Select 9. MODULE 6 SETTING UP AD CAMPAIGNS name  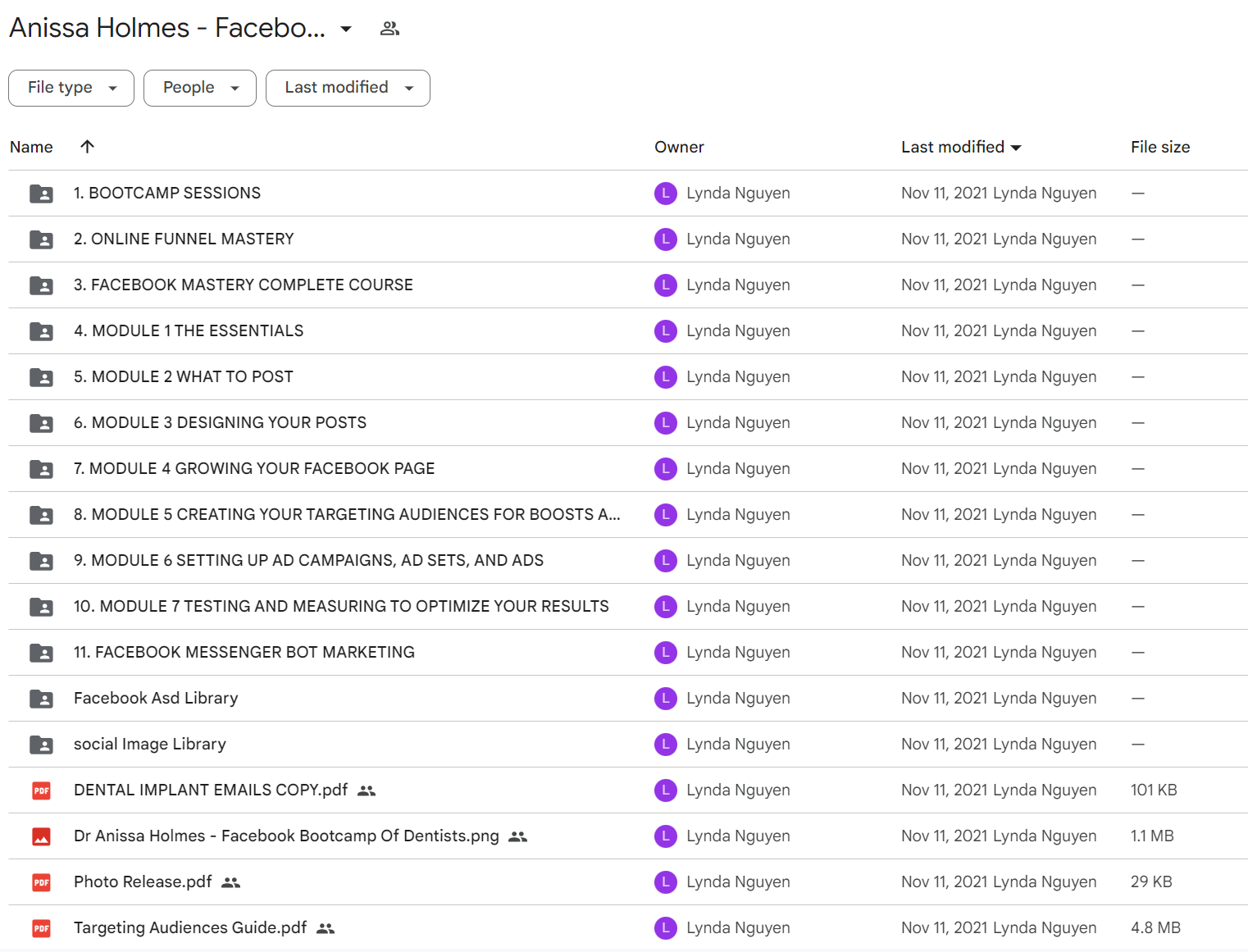coord(309,560)
